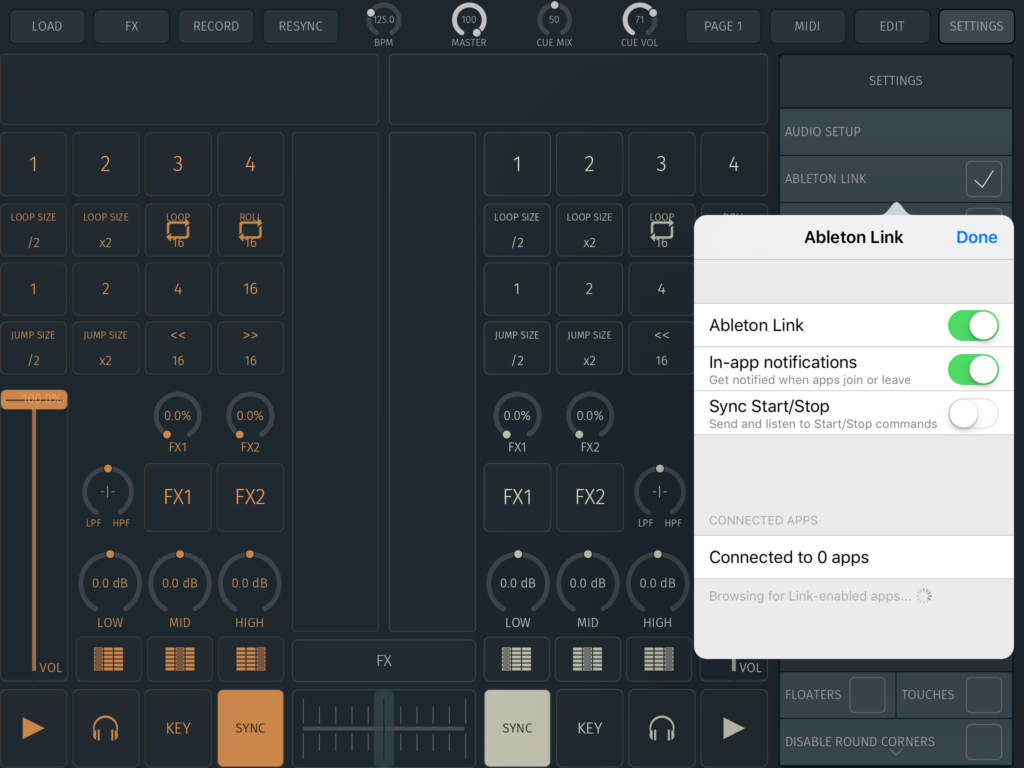Screen dimensions: 1024x768
Task: Turn off Ableton Link
Action: [x=972, y=325]
